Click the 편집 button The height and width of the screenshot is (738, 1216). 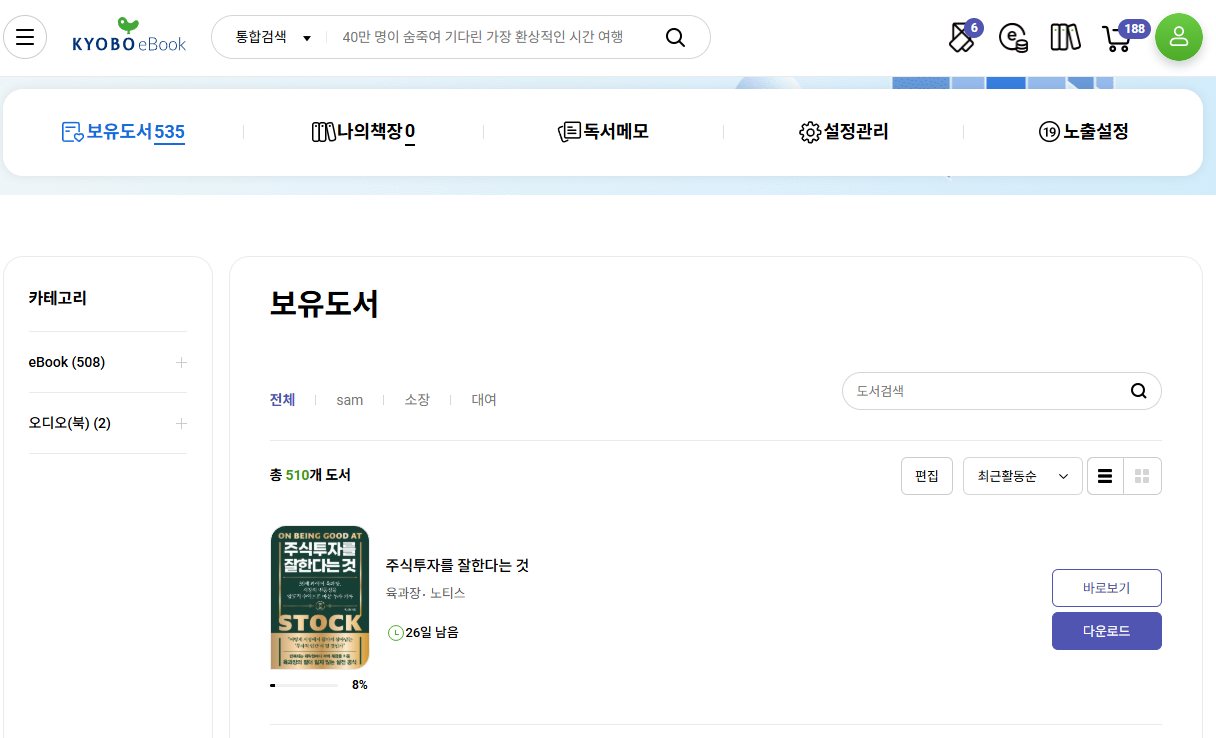(x=927, y=476)
